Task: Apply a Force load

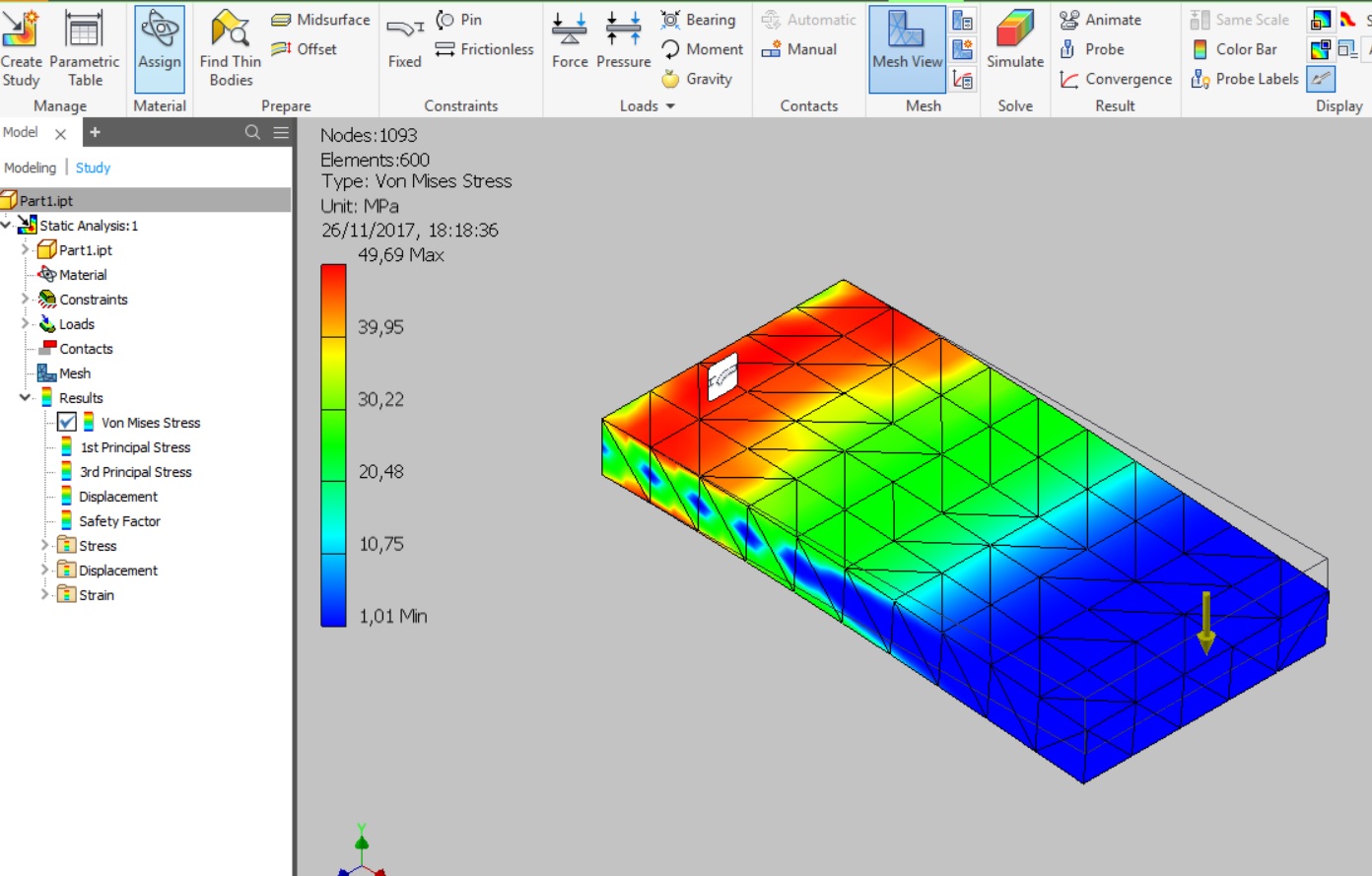Action: [570, 44]
